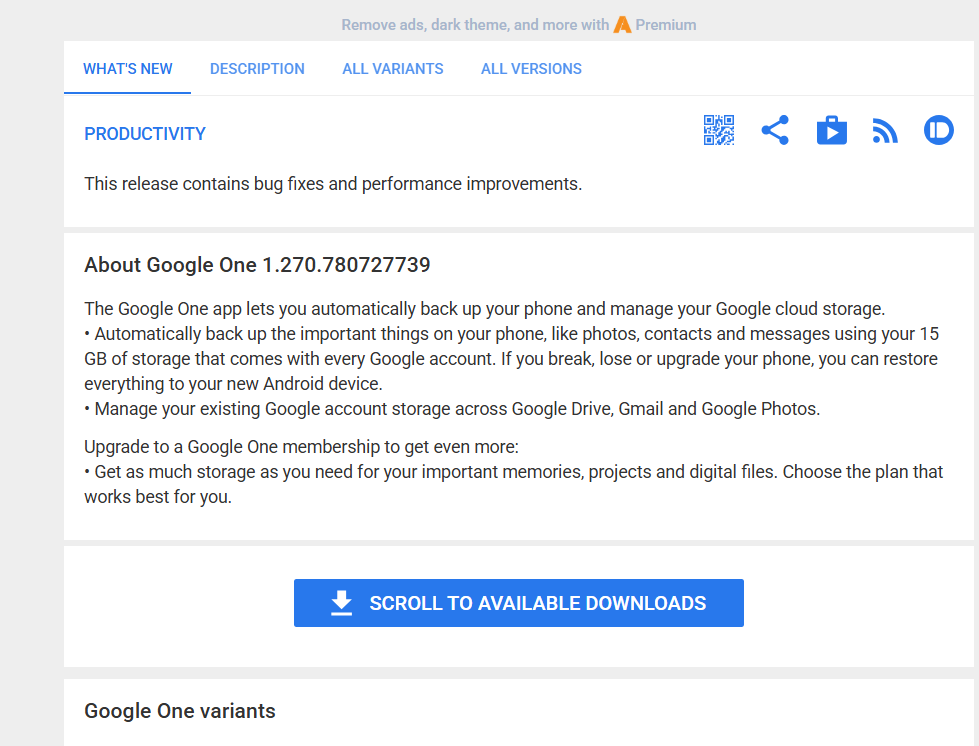Click the Premium link at top
Screen dimensions: 979x746
(666, 25)
